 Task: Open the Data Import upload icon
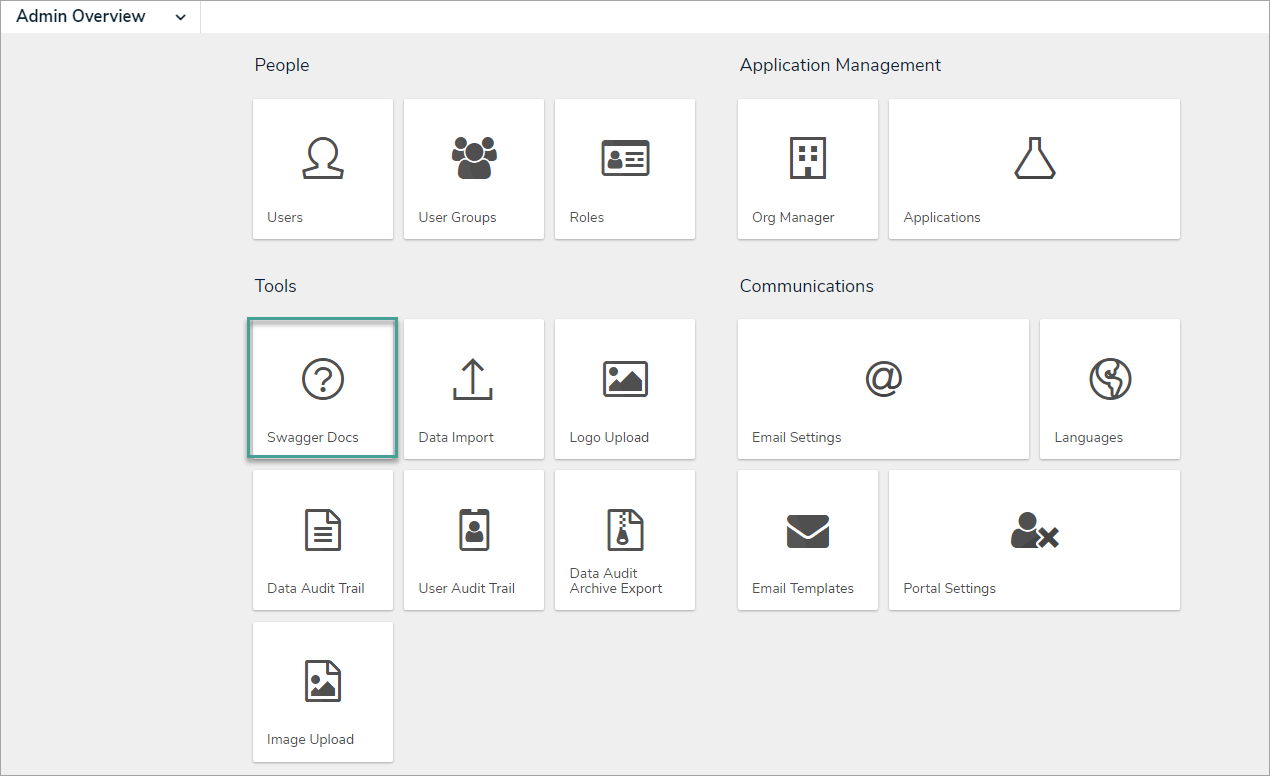473,379
